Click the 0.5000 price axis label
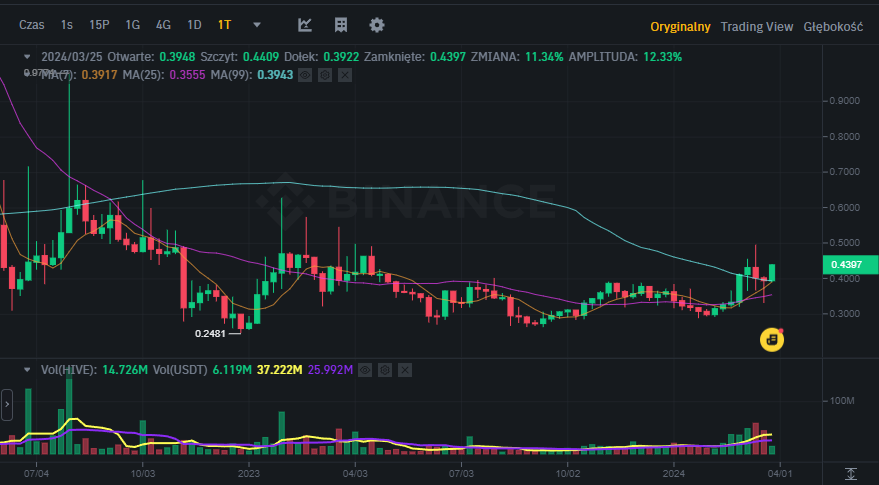Screen dimensions: 879x485 pyautogui.click(x=844, y=243)
